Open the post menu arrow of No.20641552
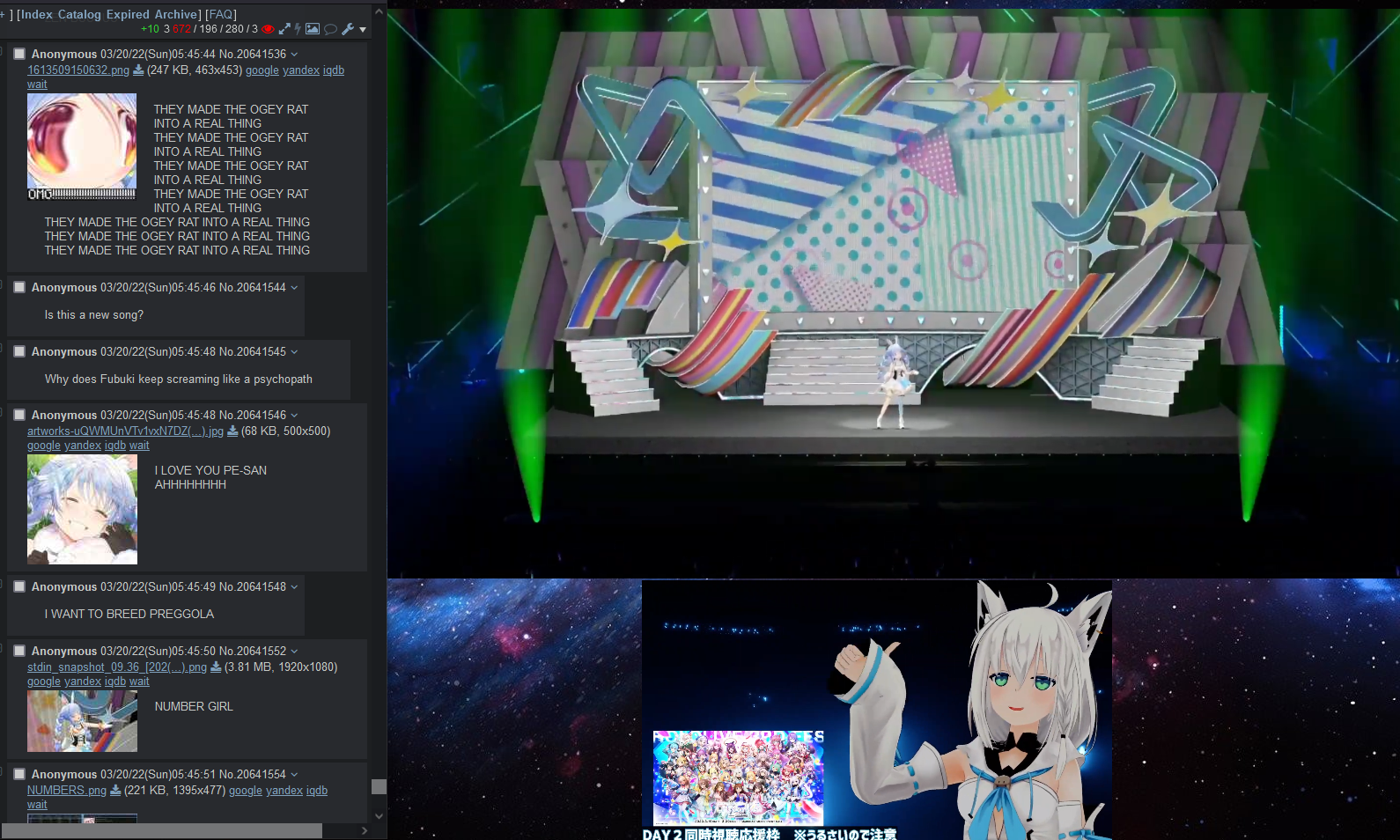Screen dimensions: 1400x840 pos(294,652)
